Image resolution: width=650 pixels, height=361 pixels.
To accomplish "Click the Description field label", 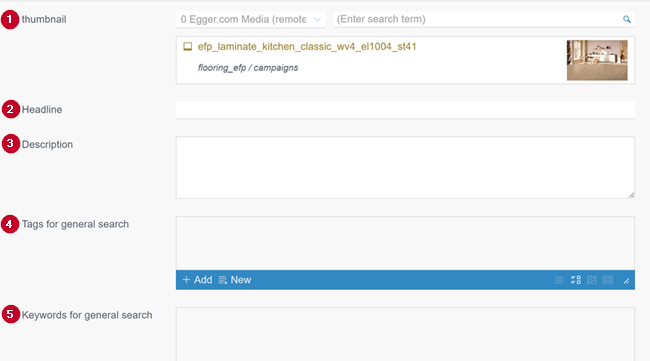I will (x=47, y=144).
